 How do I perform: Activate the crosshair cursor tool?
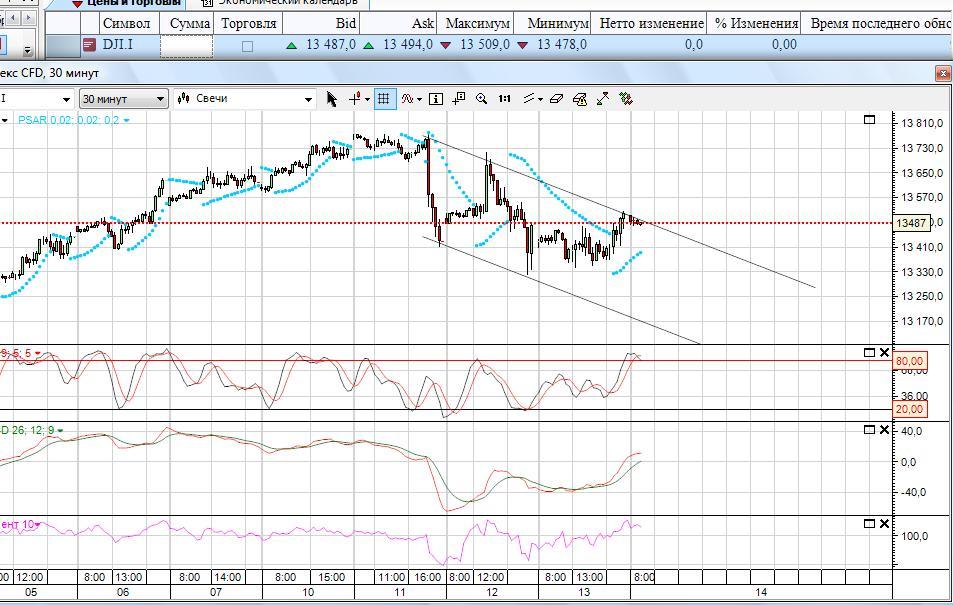(355, 99)
